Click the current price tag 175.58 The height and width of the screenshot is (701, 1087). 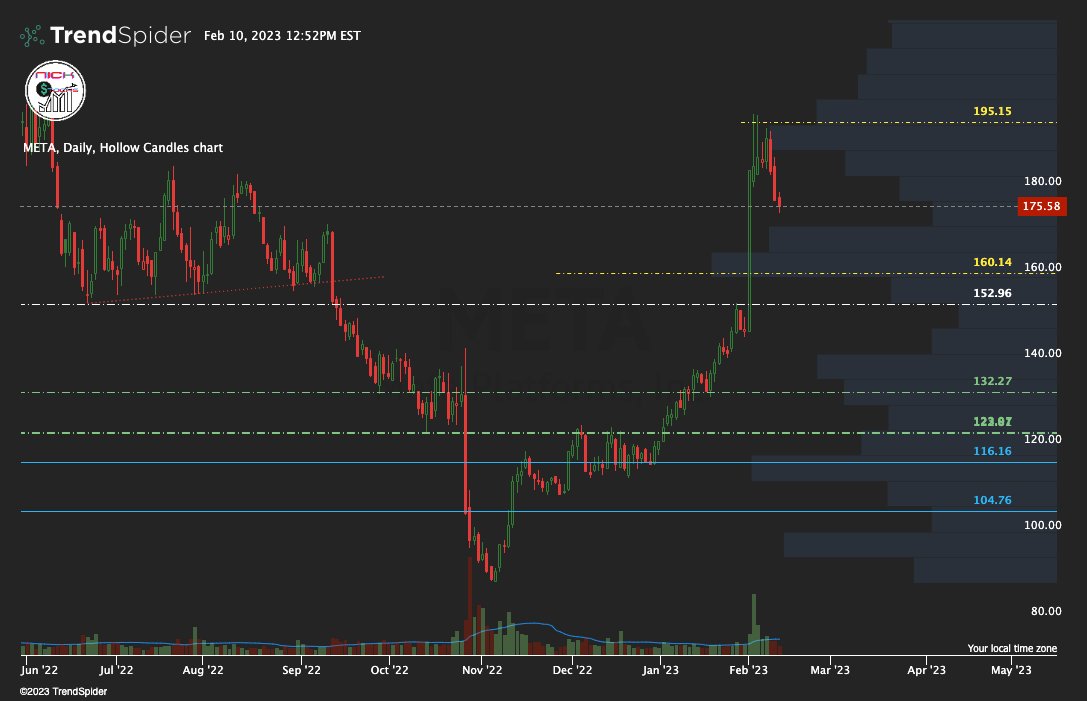[1041, 206]
